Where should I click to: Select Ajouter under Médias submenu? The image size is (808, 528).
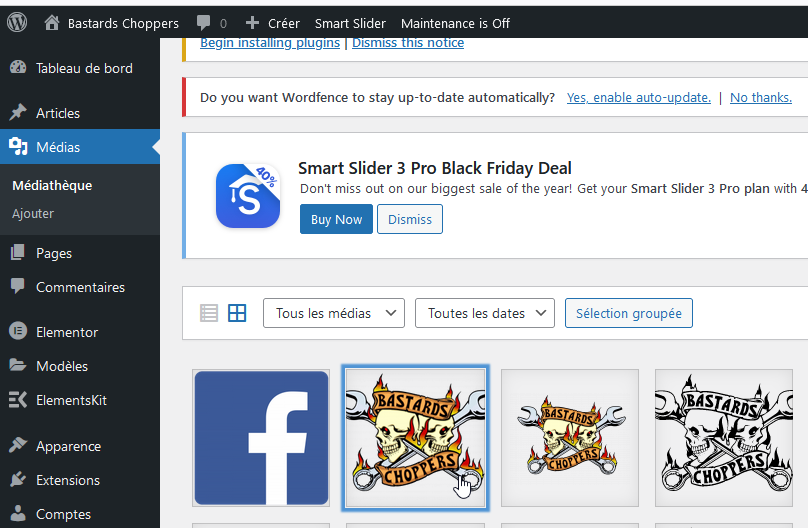(33, 213)
